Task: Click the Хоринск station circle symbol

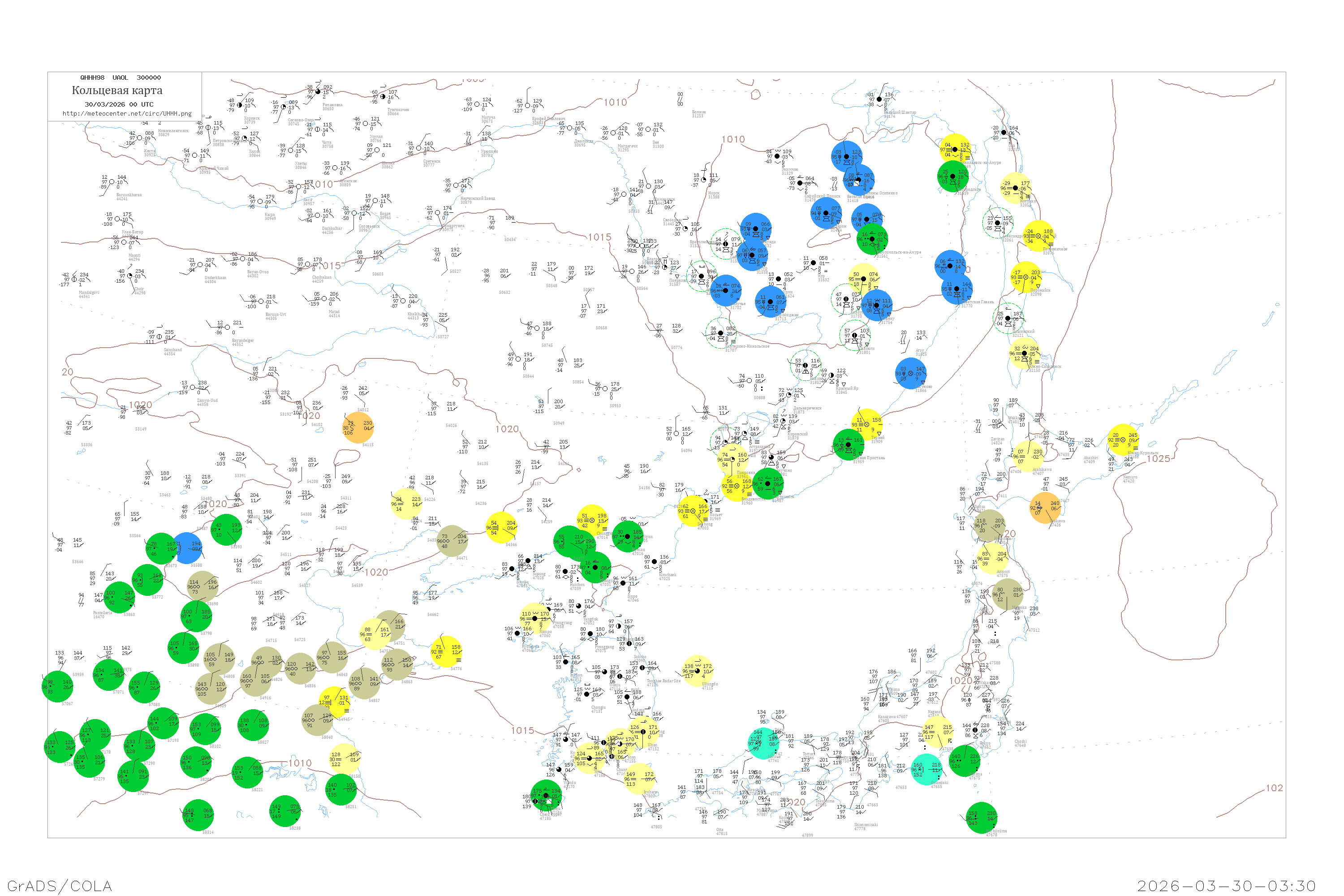Action: tap(239, 106)
